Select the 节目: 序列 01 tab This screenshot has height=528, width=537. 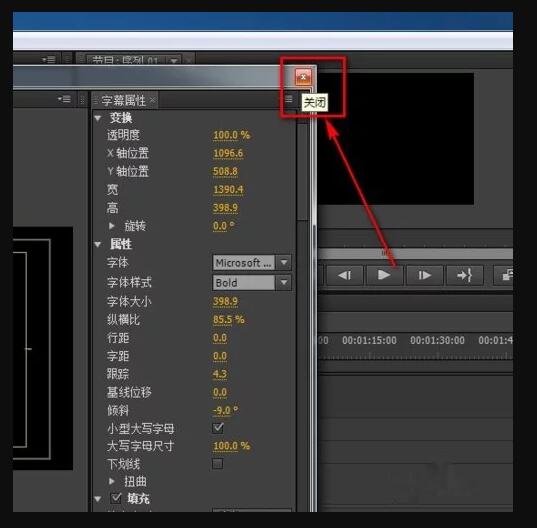click(125, 61)
